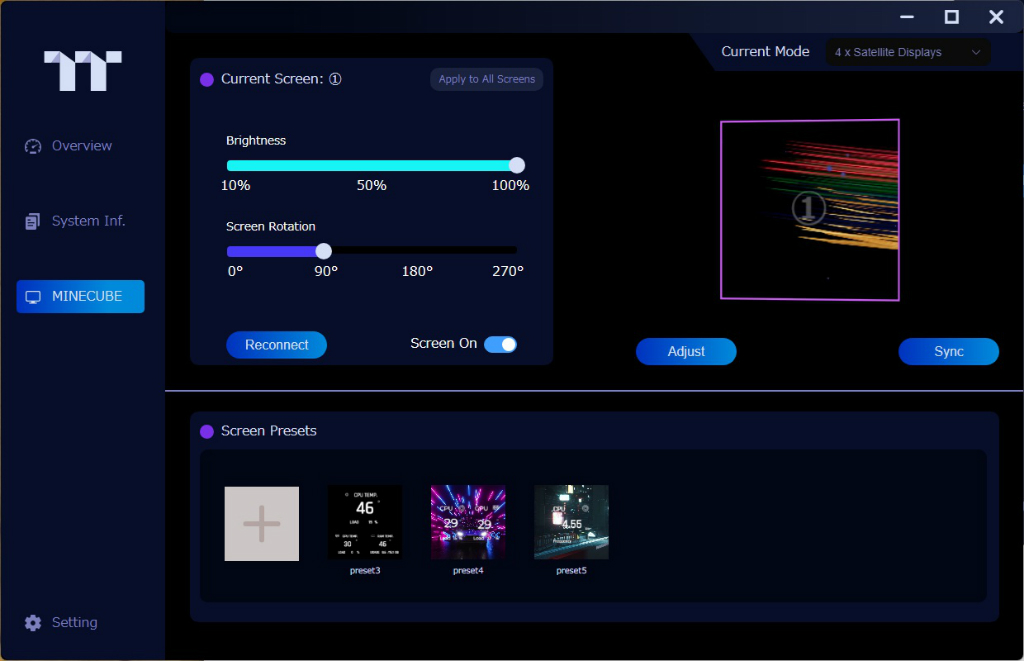Viewport: 1024px width, 661px height.
Task: Click Apply to All Screens
Action: (x=487, y=79)
